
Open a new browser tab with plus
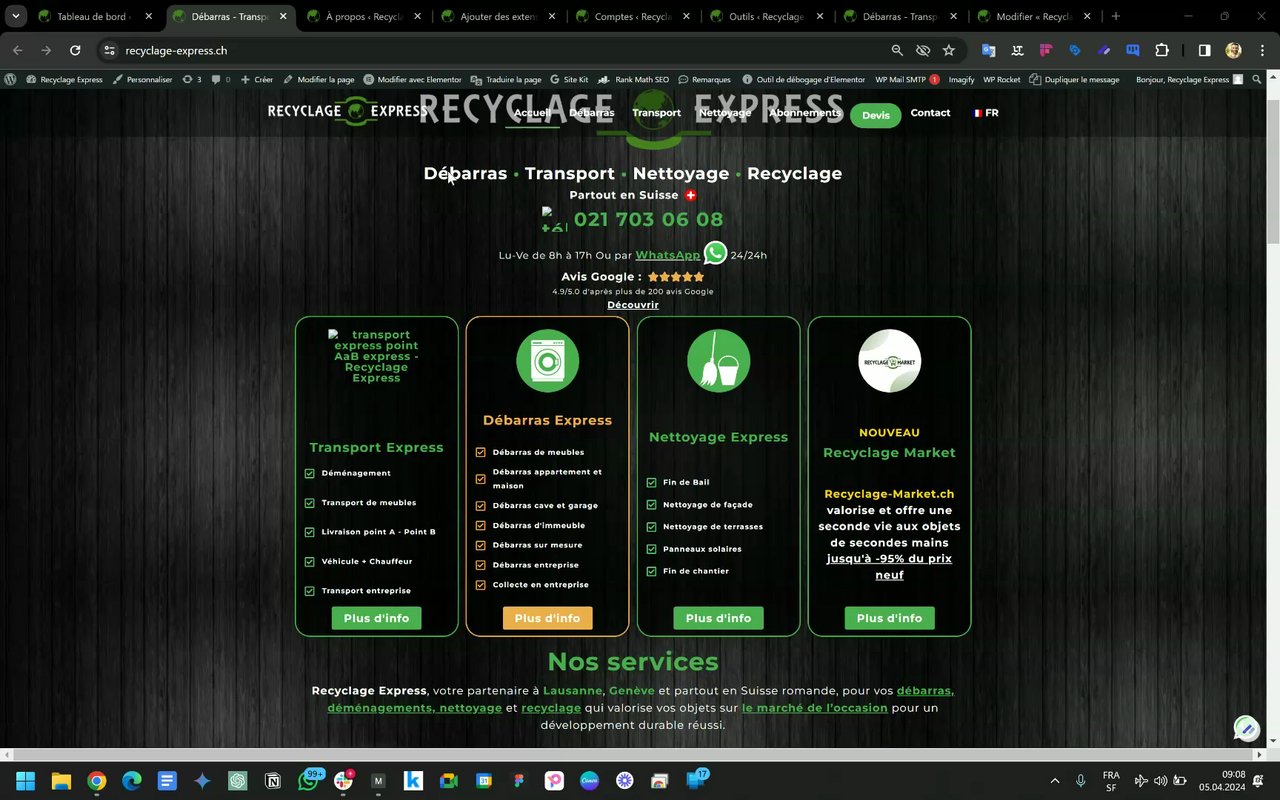(1116, 16)
